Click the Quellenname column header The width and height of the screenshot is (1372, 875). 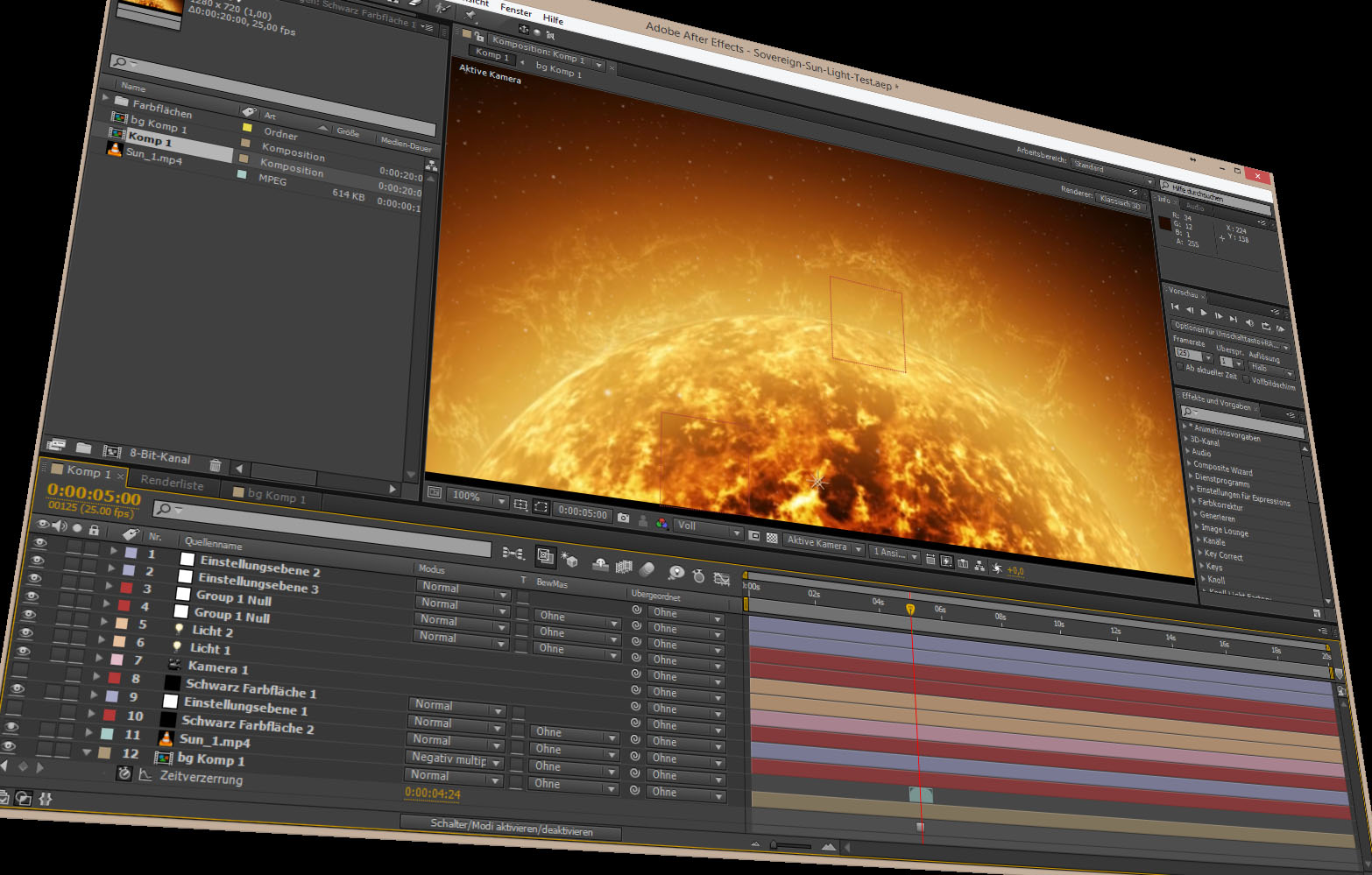coord(213,544)
